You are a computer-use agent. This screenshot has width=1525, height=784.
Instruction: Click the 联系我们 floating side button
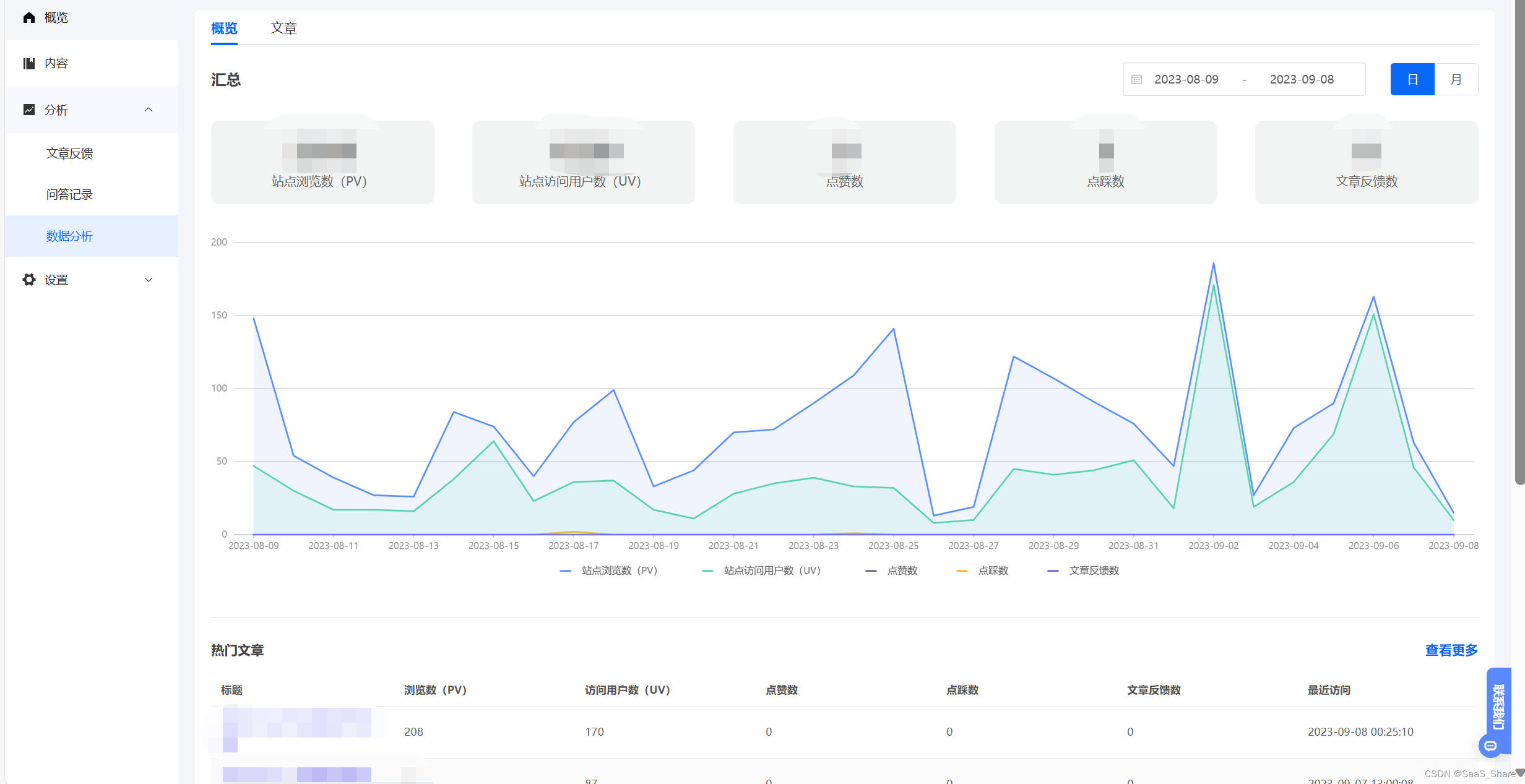pyautogui.click(x=1498, y=705)
